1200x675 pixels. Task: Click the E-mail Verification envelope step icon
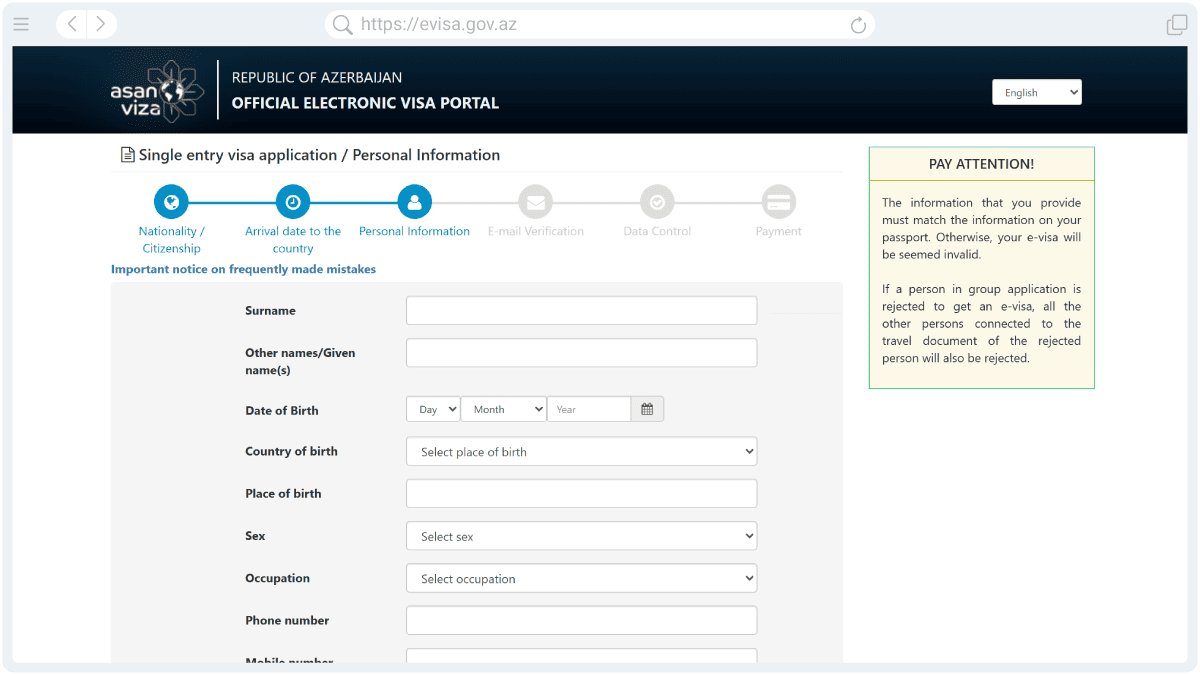click(x=535, y=202)
